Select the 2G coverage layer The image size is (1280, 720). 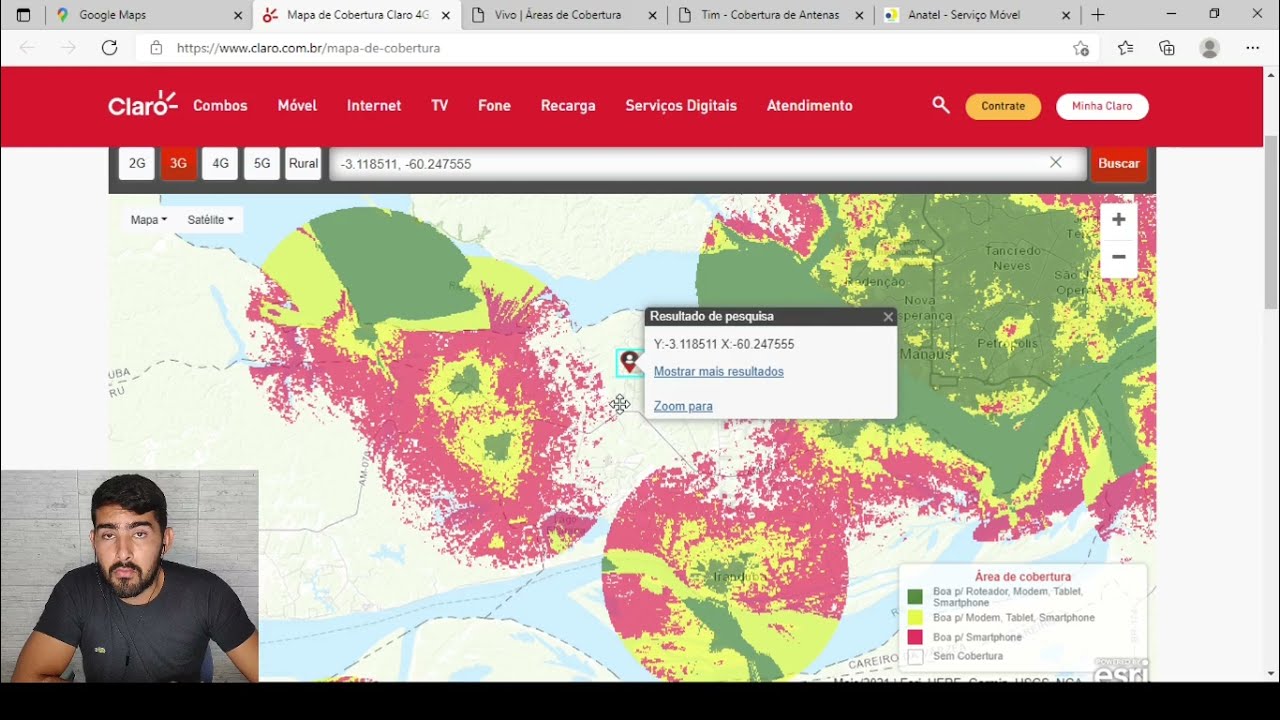(137, 163)
